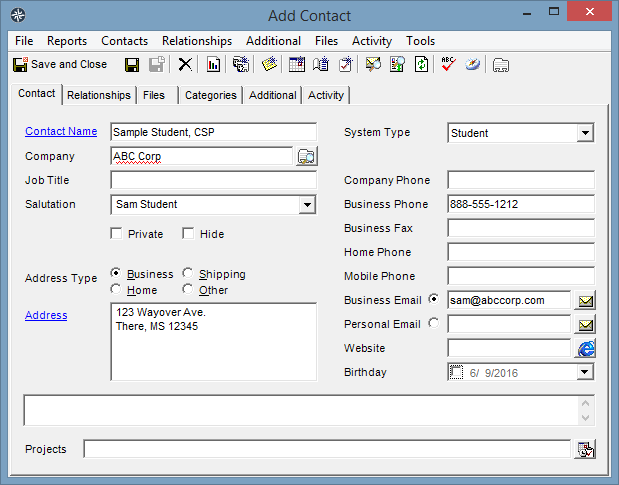The height and width of the screenshot is (485, 619).
Task: Open the Tools menu
Action: pyautogui.click(x=420, y=41)
